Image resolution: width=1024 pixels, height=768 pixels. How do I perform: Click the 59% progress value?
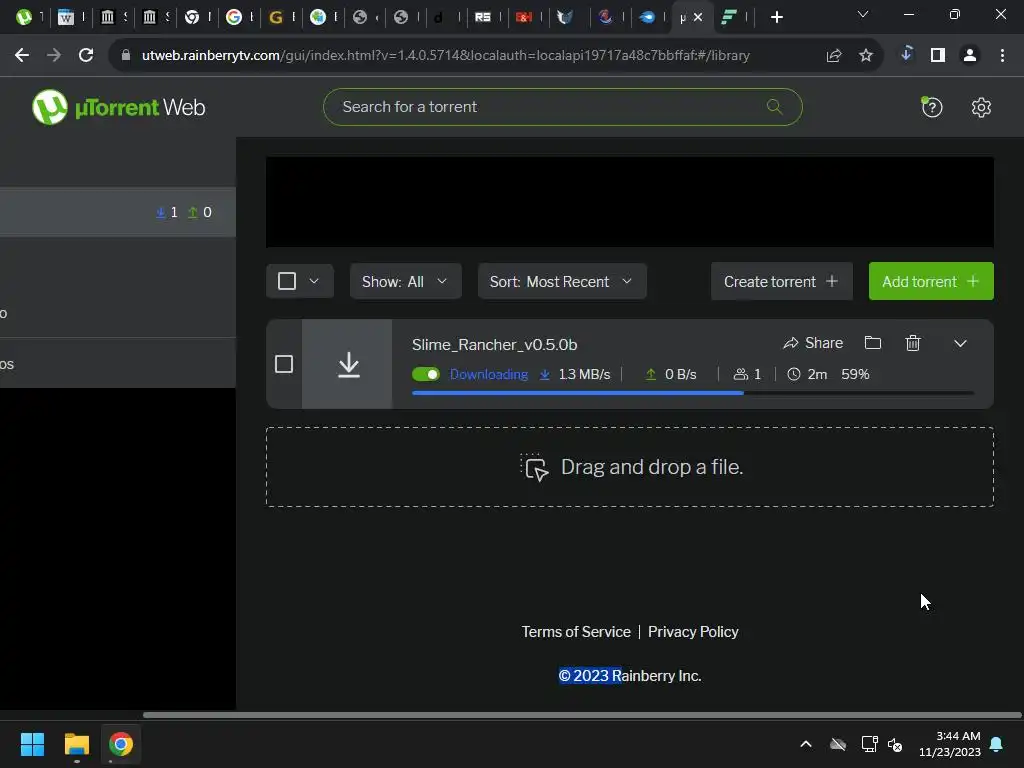[855, 374]
